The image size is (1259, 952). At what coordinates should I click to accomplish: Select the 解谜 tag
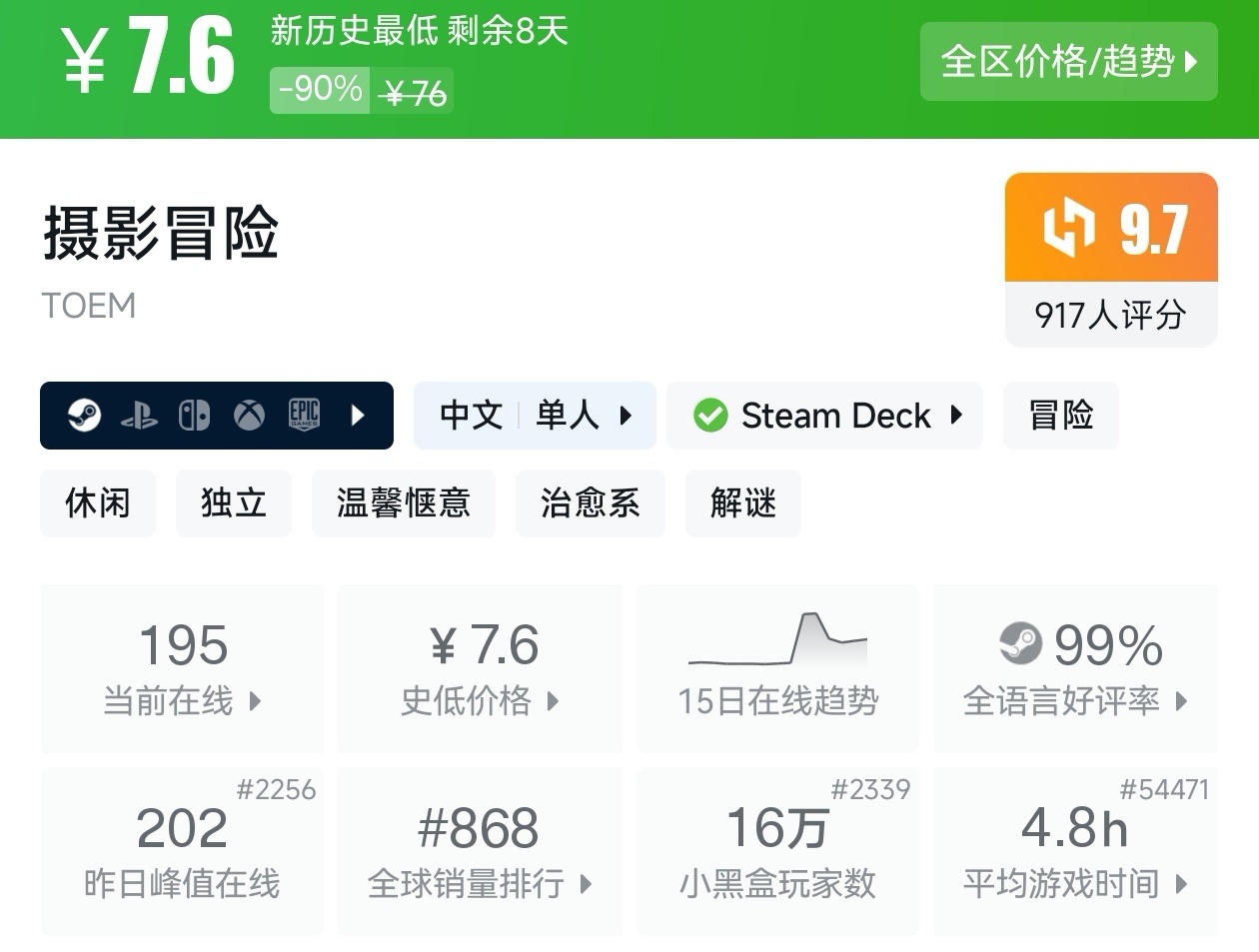743,502
